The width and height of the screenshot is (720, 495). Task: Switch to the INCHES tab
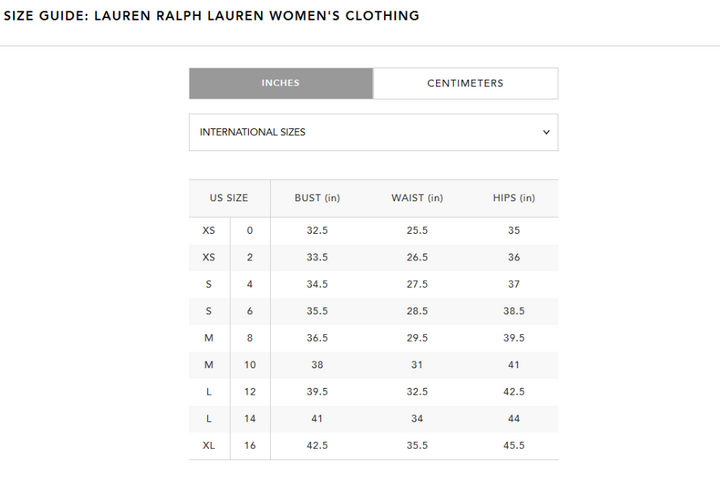(281, 83)
